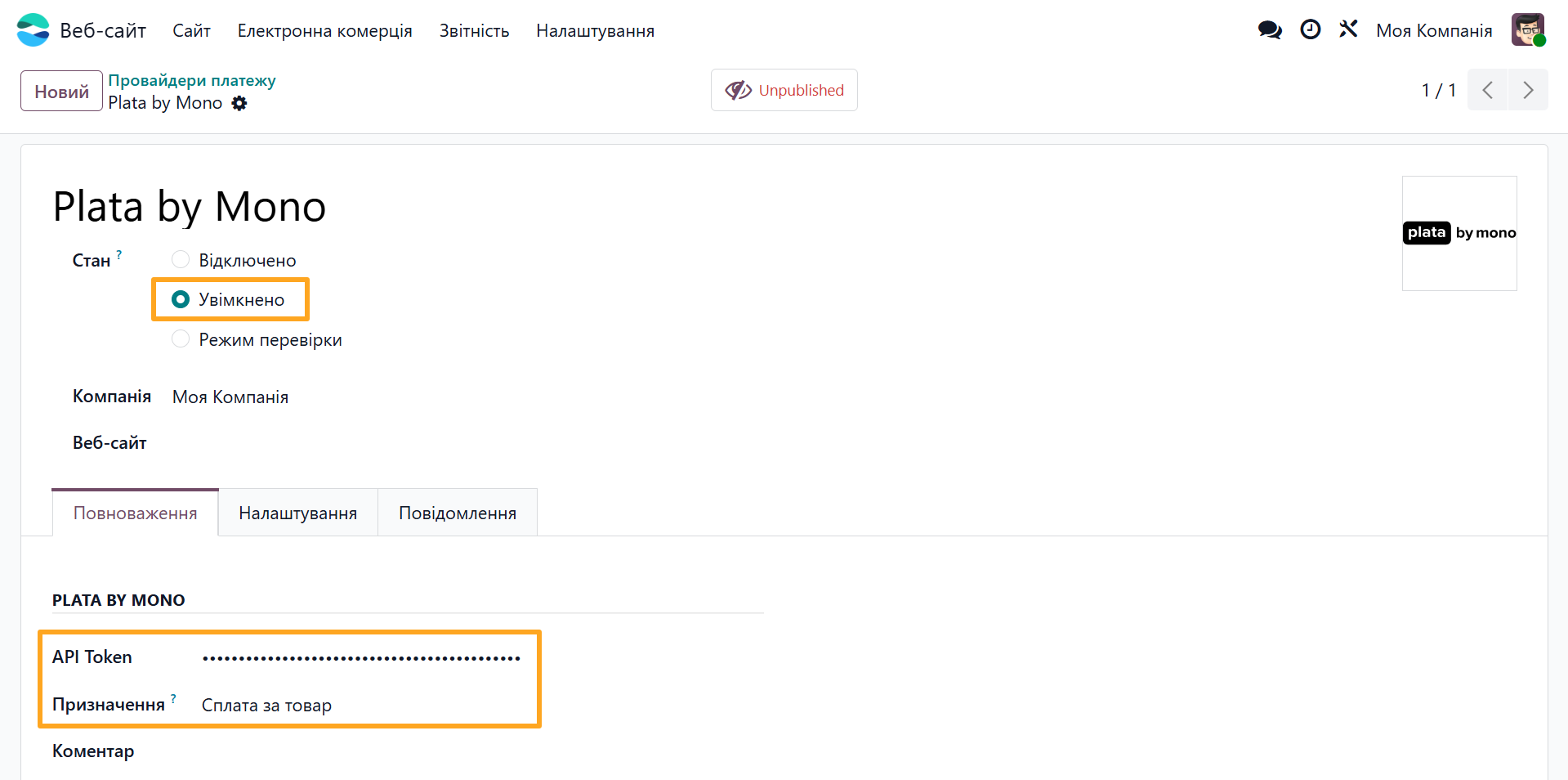Click the plata by mono logo image
The image size is (1568, 780).
point(1459,233)
